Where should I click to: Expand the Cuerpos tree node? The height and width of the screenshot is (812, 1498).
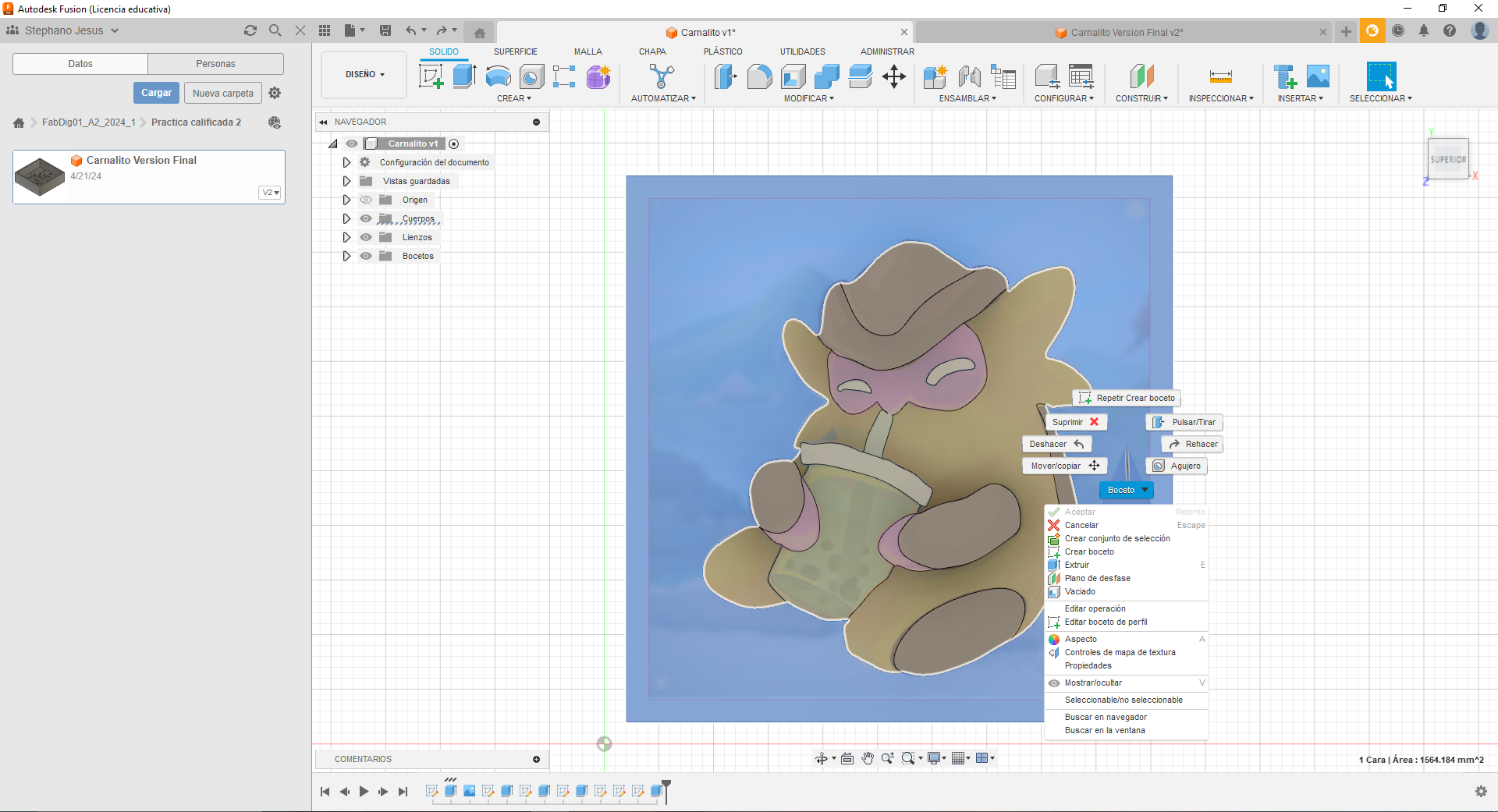pyautogui.click(x=346, y=218)
